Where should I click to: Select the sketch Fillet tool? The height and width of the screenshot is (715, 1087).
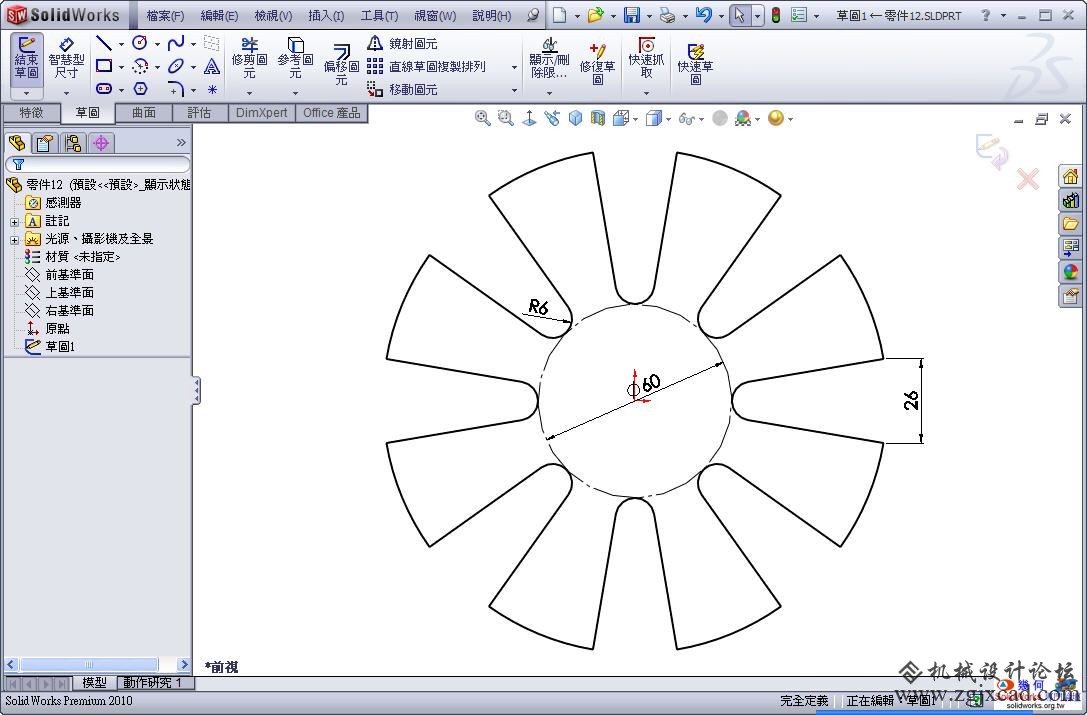coord(175,88)
